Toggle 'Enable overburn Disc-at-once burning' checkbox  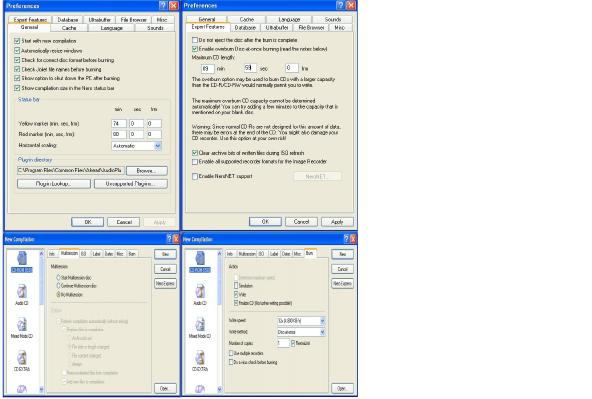coord(195,49)
